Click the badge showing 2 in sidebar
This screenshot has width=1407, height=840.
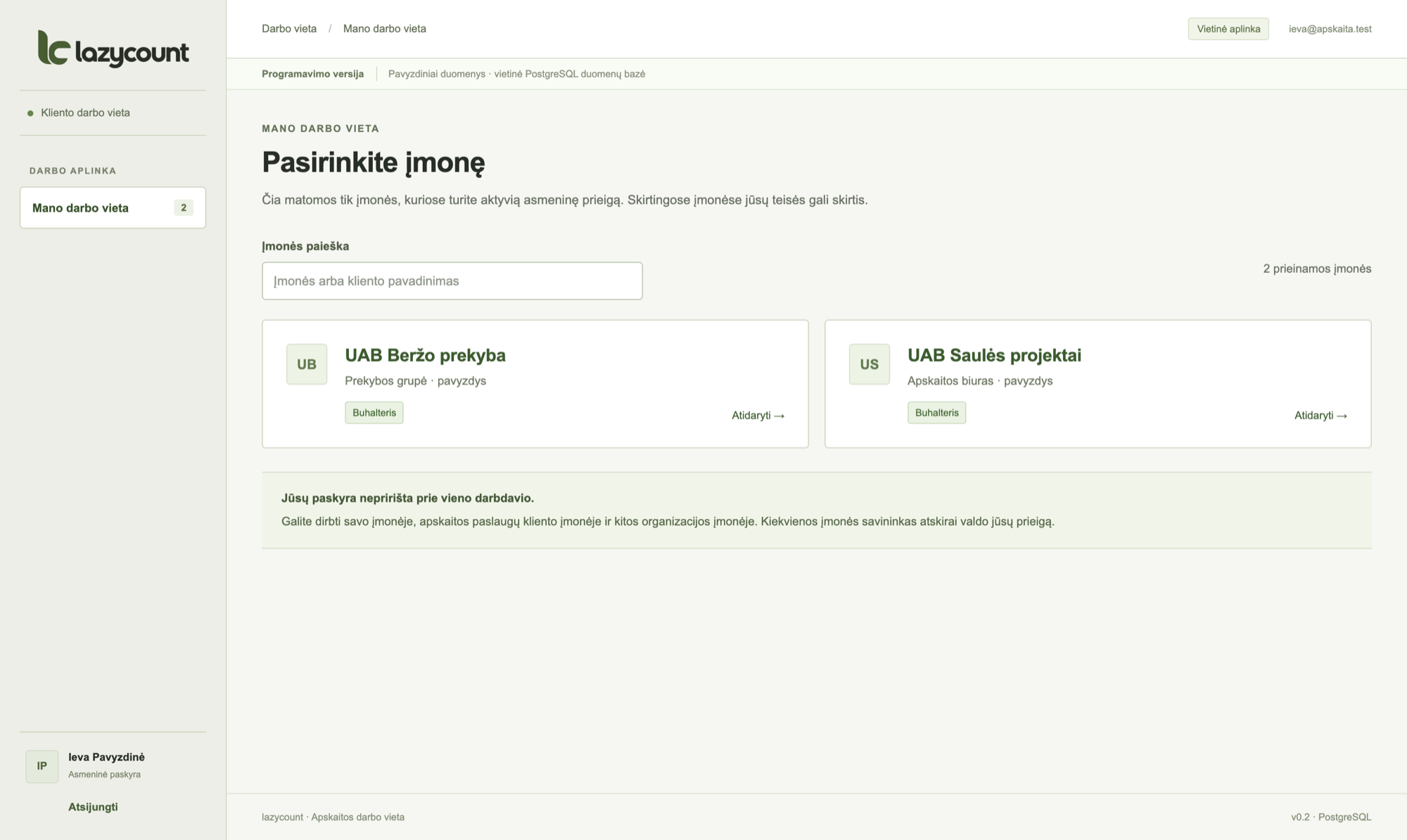184,208
